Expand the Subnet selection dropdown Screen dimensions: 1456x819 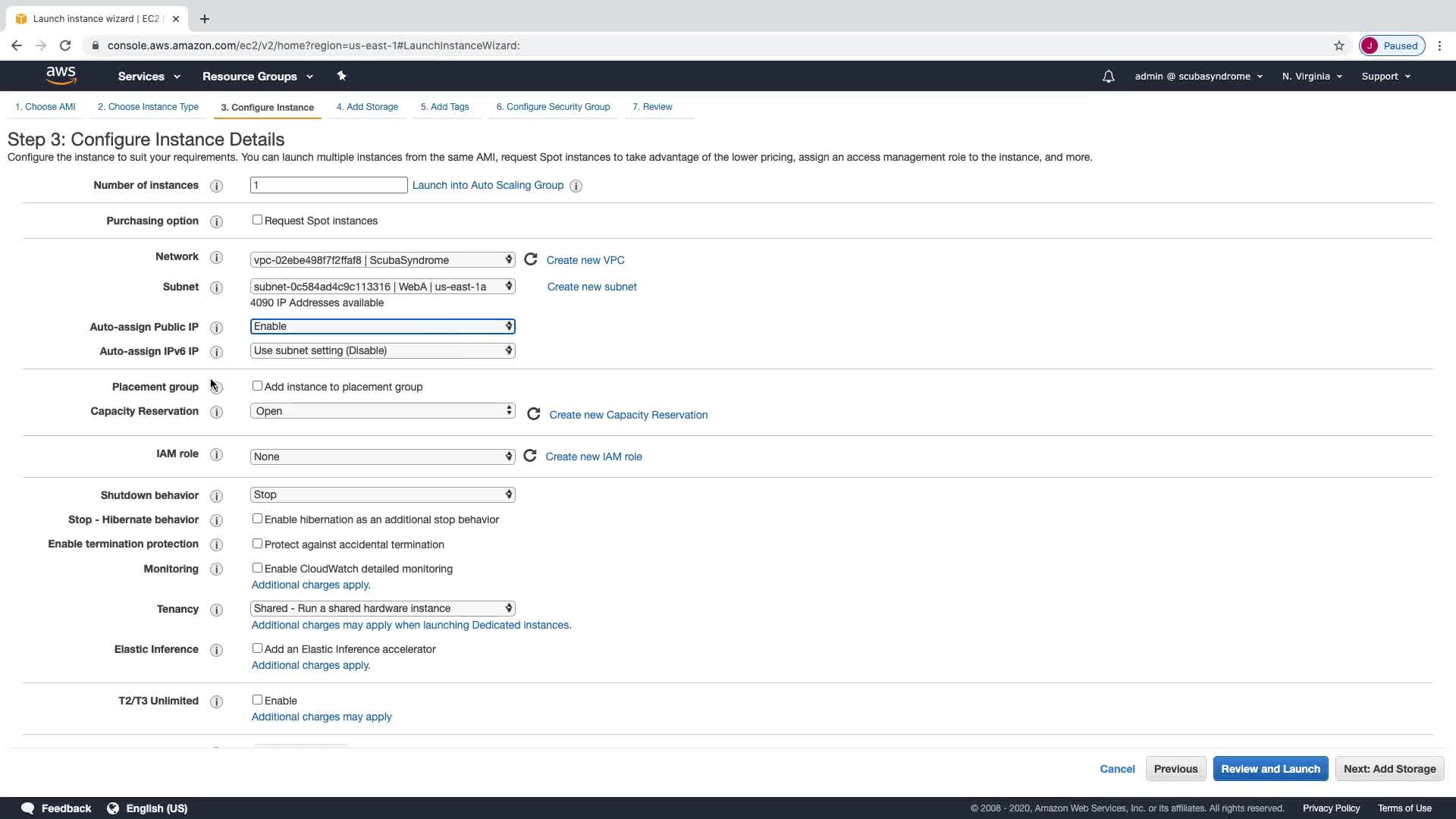point(382,287)
